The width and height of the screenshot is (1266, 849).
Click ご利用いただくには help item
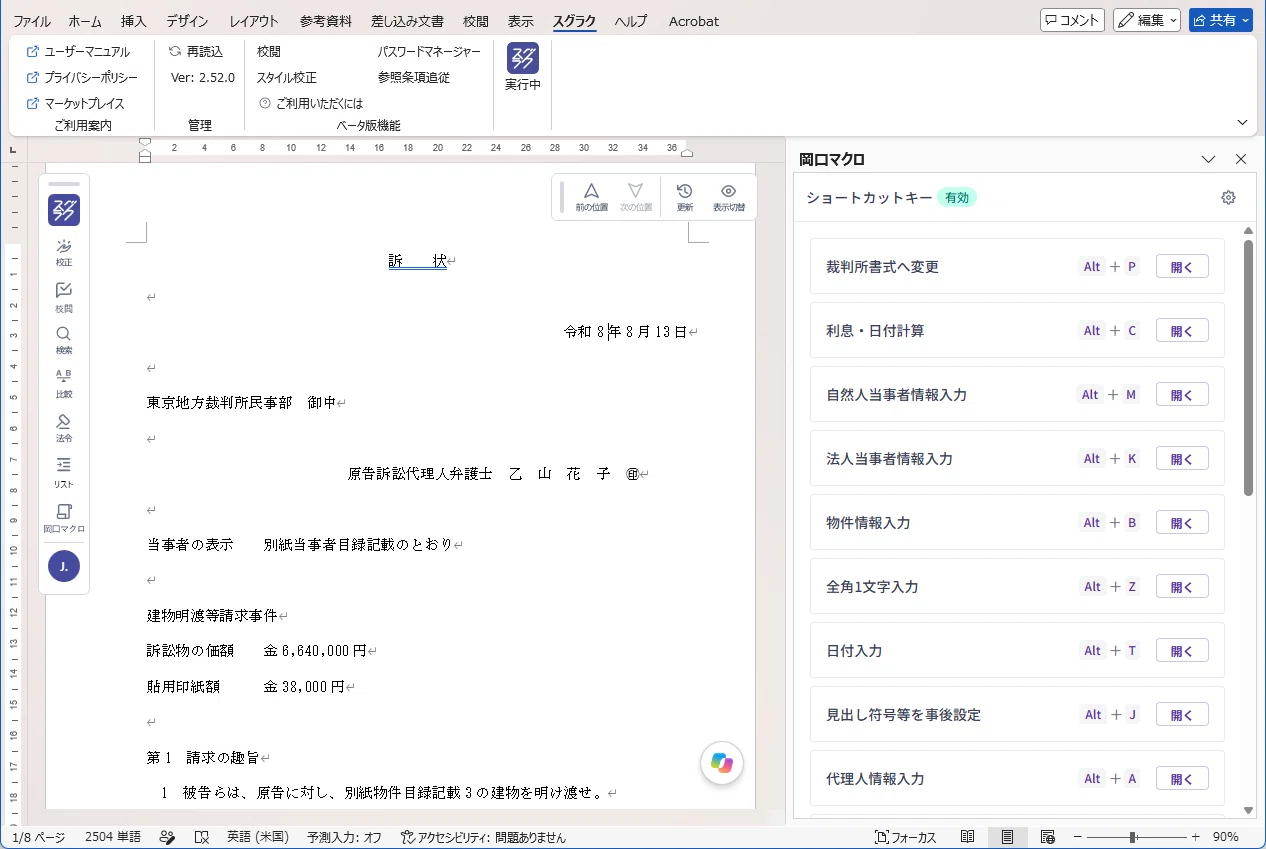point(311,103)
